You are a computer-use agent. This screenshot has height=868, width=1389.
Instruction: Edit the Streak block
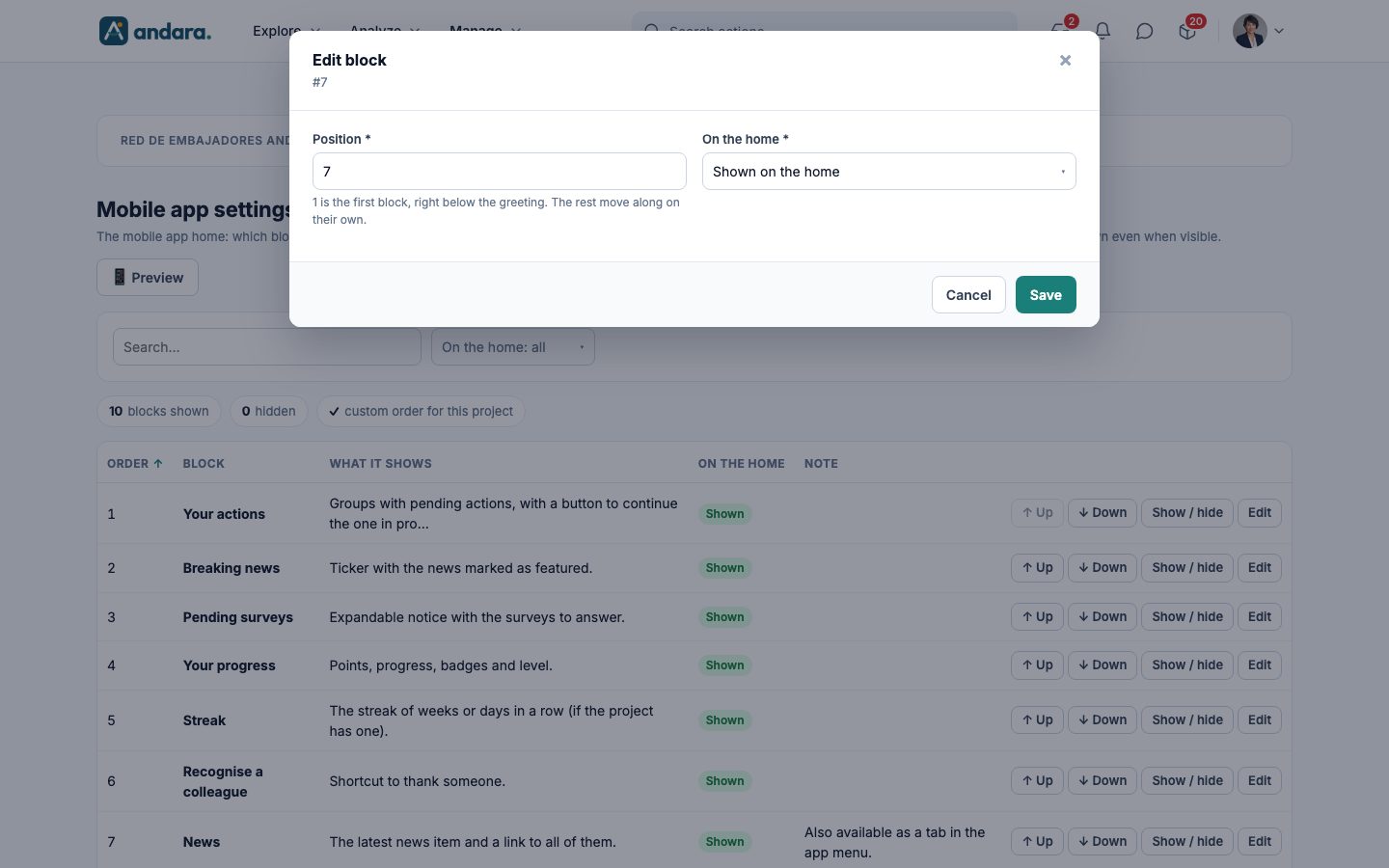[x=1260, y=720]
